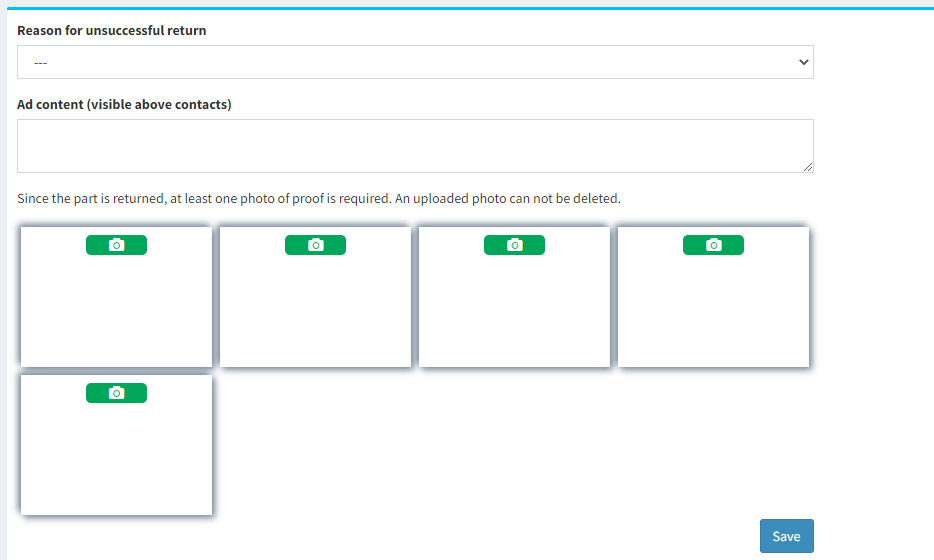Click camera icon in first top-row photo slot
This screenshot has height=560, width=934.
(x=116, y=245)
